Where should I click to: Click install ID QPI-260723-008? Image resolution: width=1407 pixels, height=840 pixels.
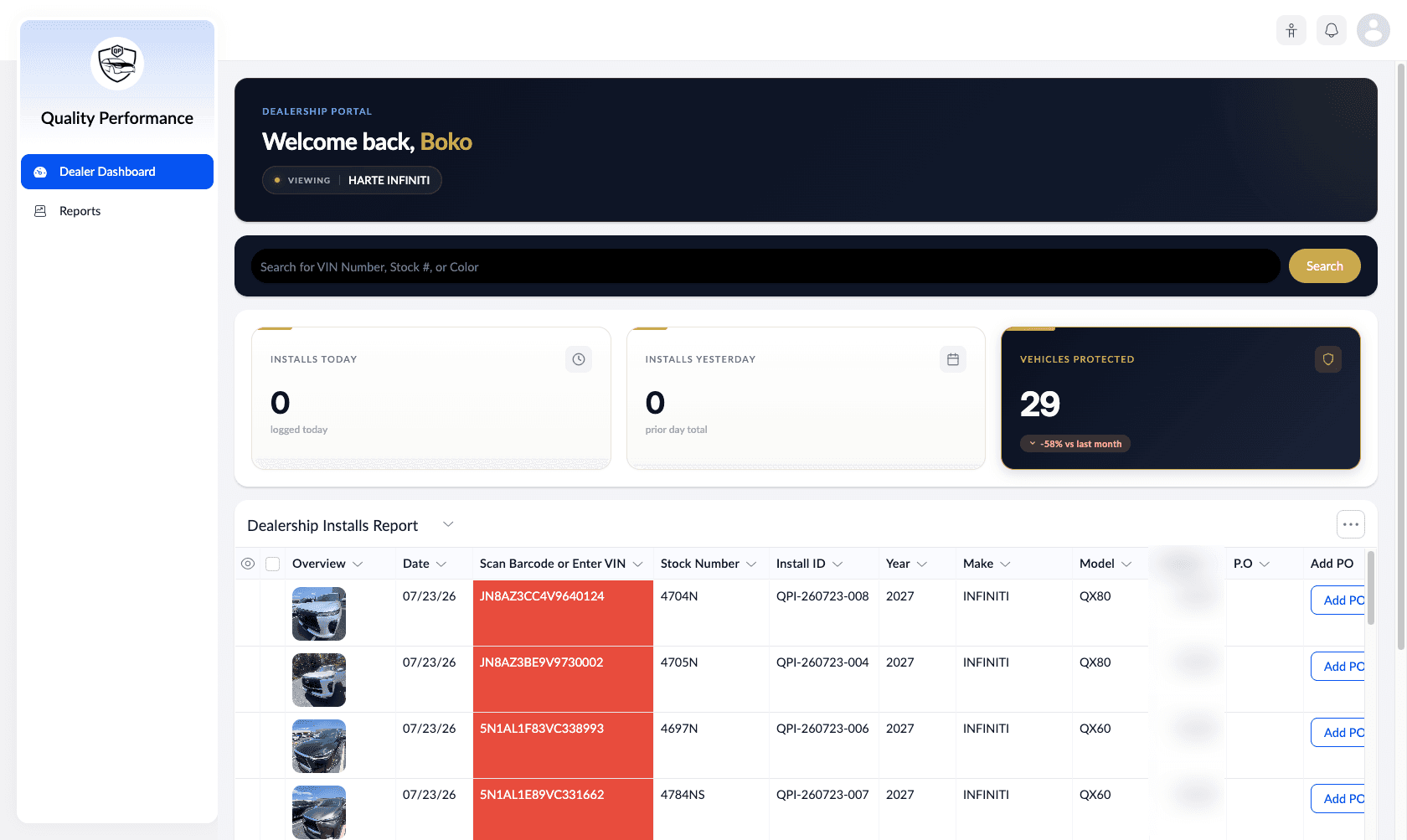pos(822,596)
